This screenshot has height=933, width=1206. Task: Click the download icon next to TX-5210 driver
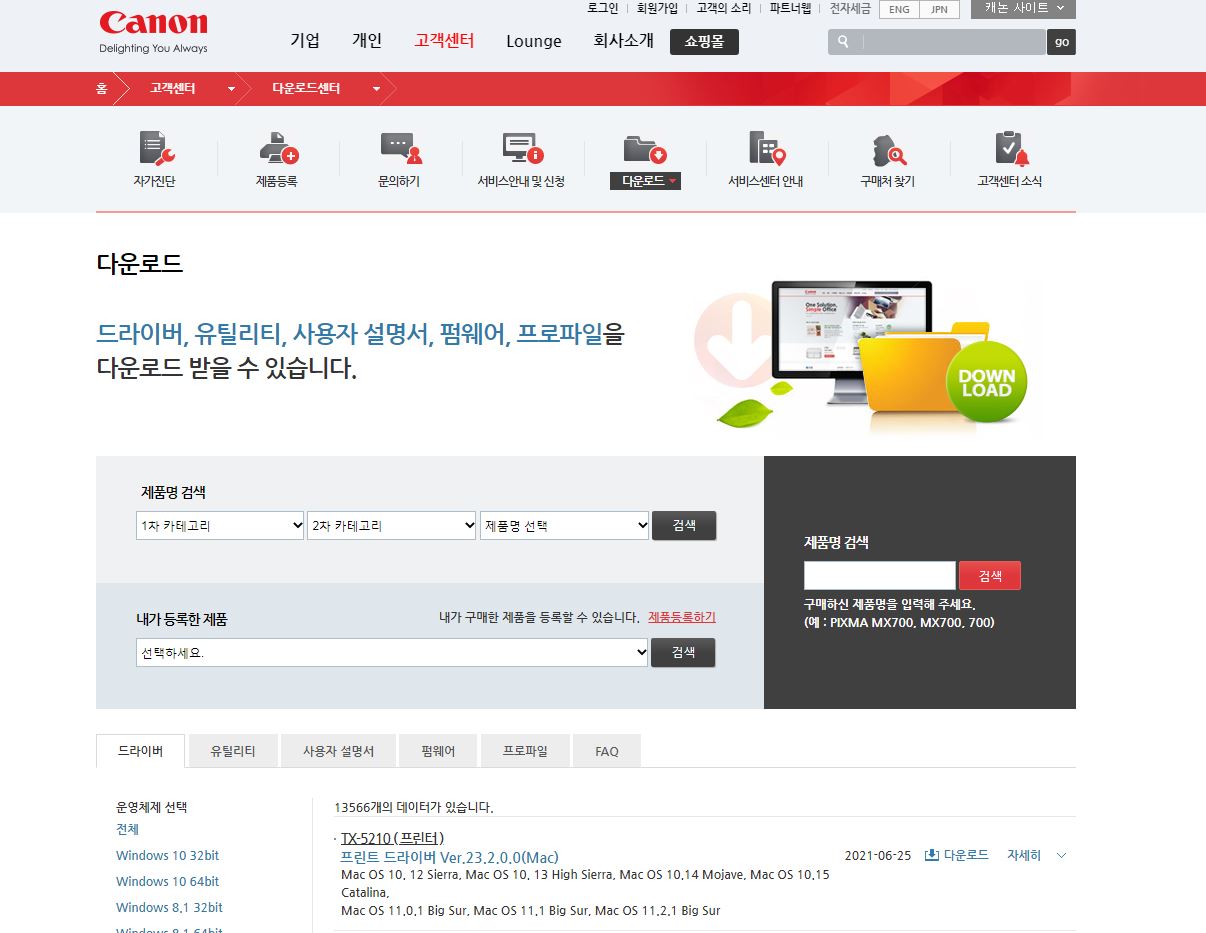931,855
